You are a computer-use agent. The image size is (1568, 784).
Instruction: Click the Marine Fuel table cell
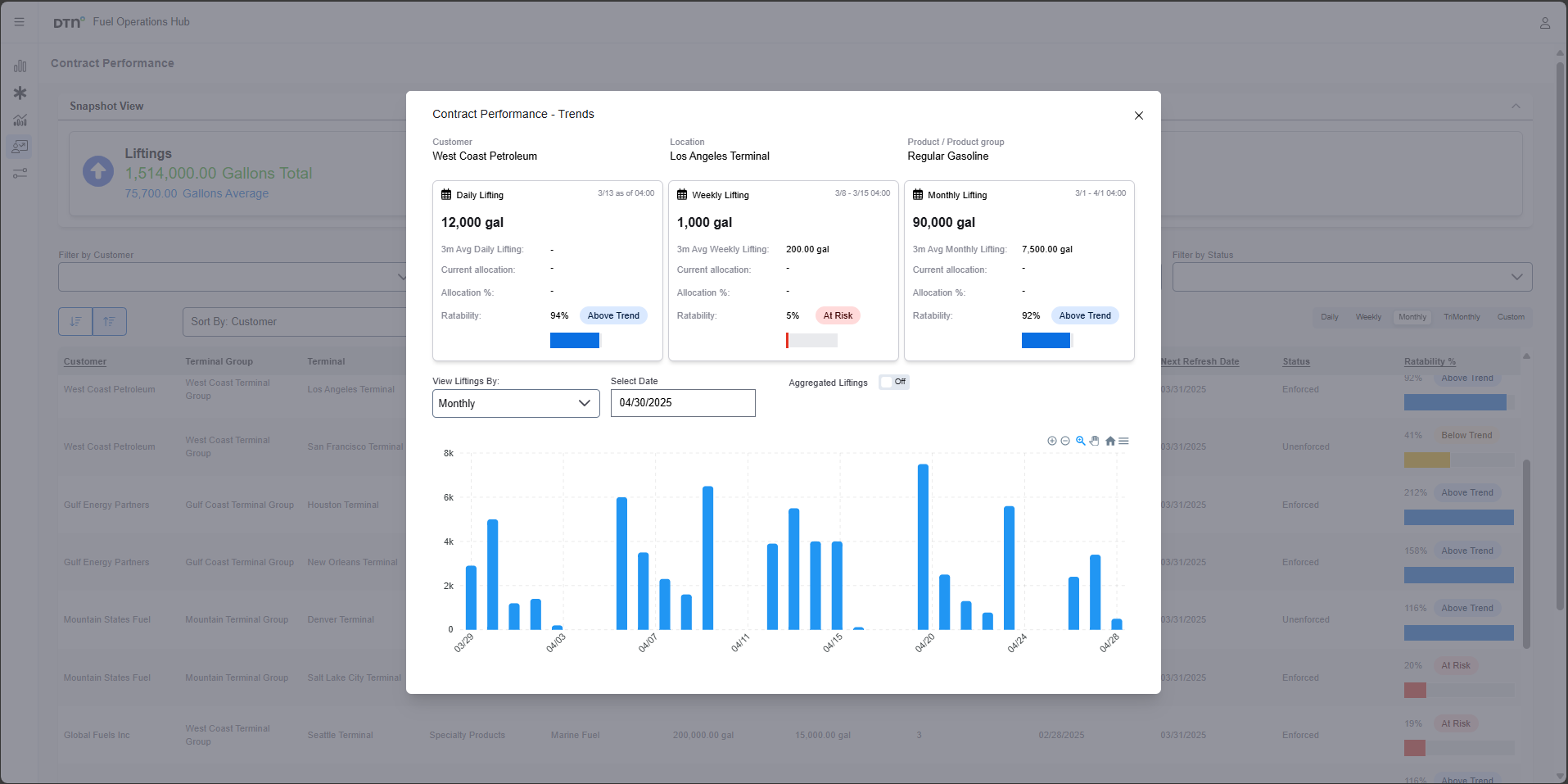coord(575,735)
